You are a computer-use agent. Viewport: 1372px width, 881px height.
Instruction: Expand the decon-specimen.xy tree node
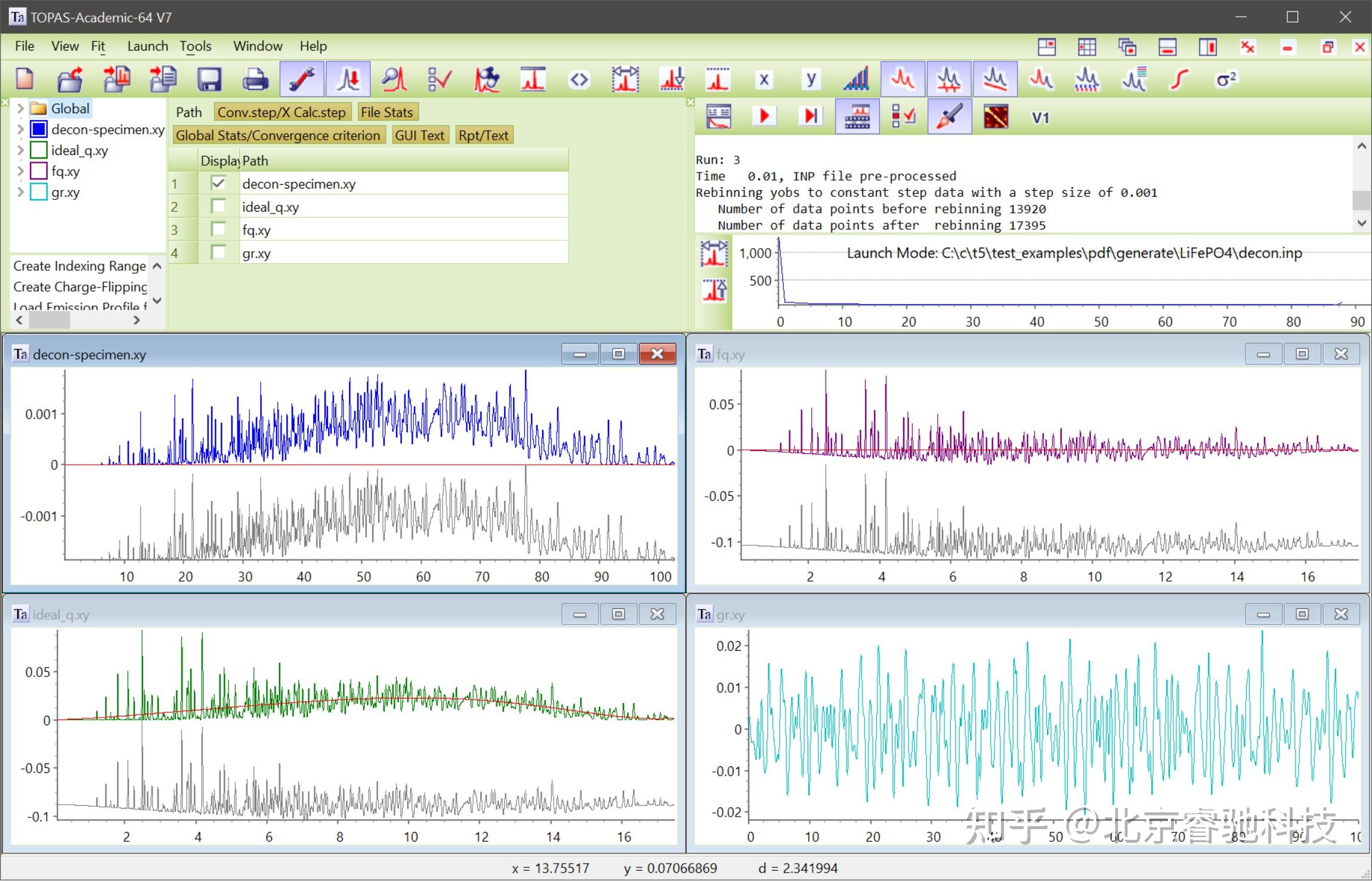(x=20, y=129)
